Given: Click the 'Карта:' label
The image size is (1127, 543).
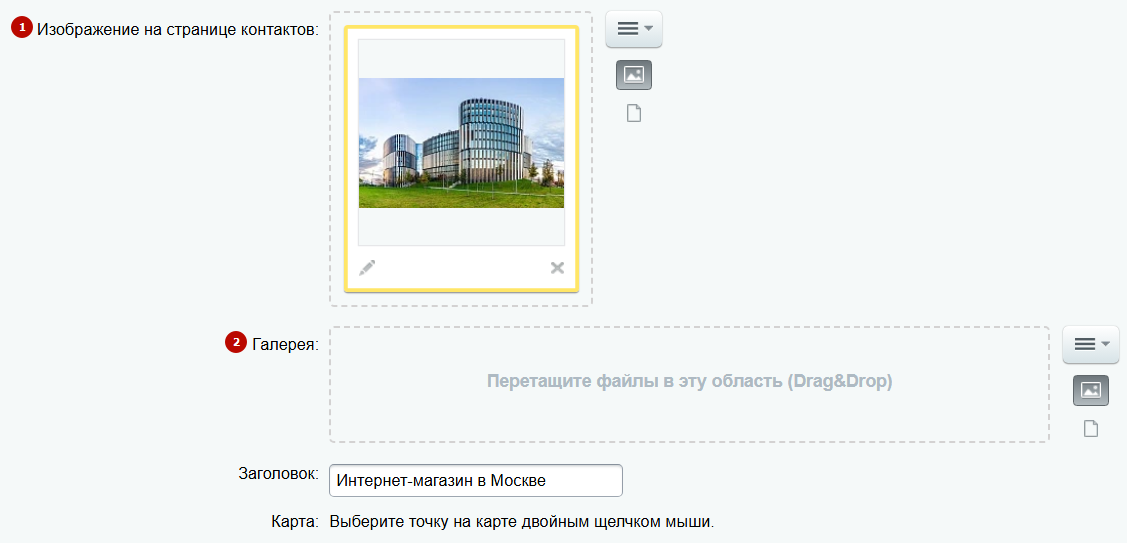Looking at the screenshot, I should (295, 521).
